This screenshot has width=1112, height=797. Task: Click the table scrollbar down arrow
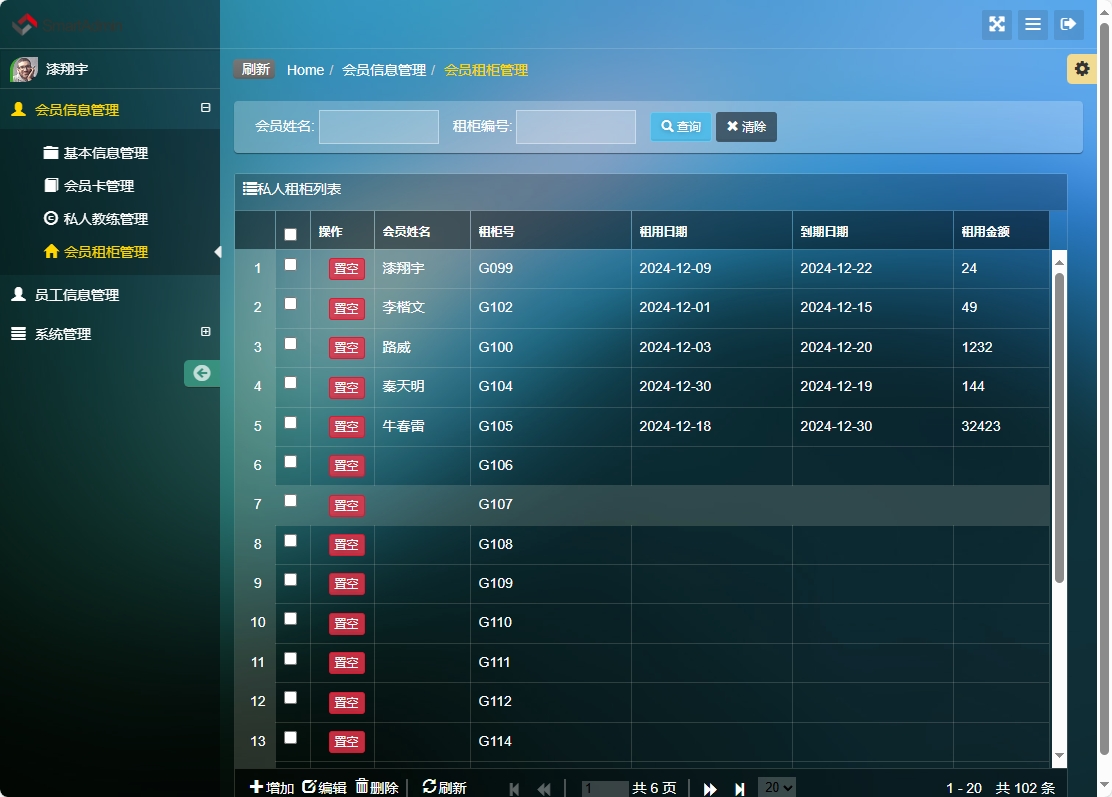tap(1059, 755)
